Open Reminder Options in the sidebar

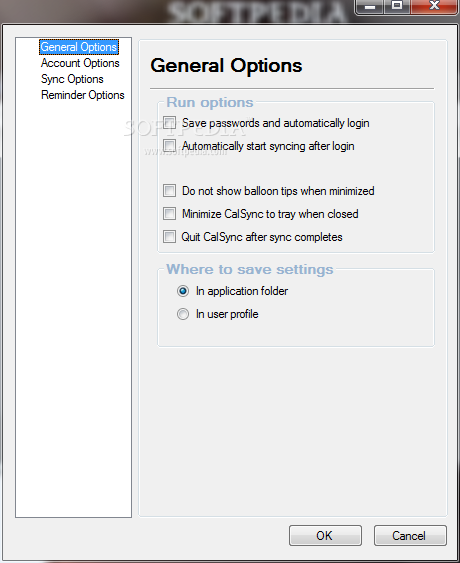[x=83, y=95]
